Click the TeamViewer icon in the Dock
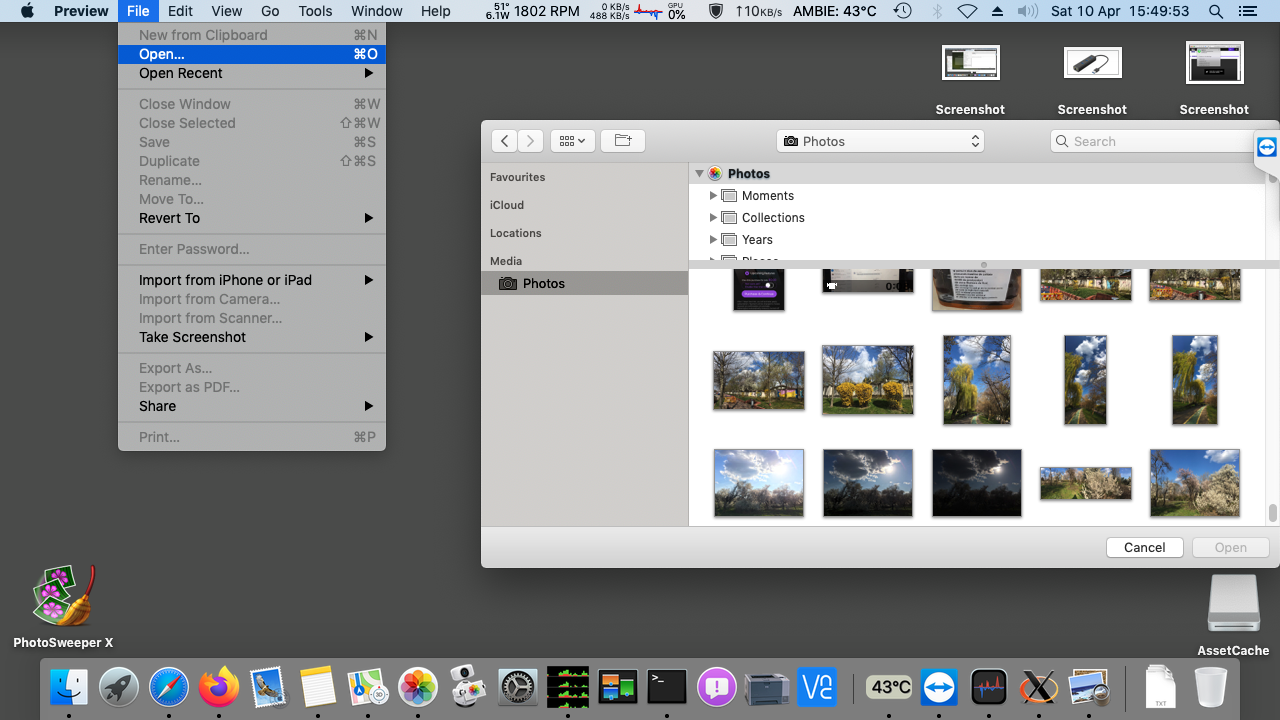 pyautogui.click(x=939, y=687)
